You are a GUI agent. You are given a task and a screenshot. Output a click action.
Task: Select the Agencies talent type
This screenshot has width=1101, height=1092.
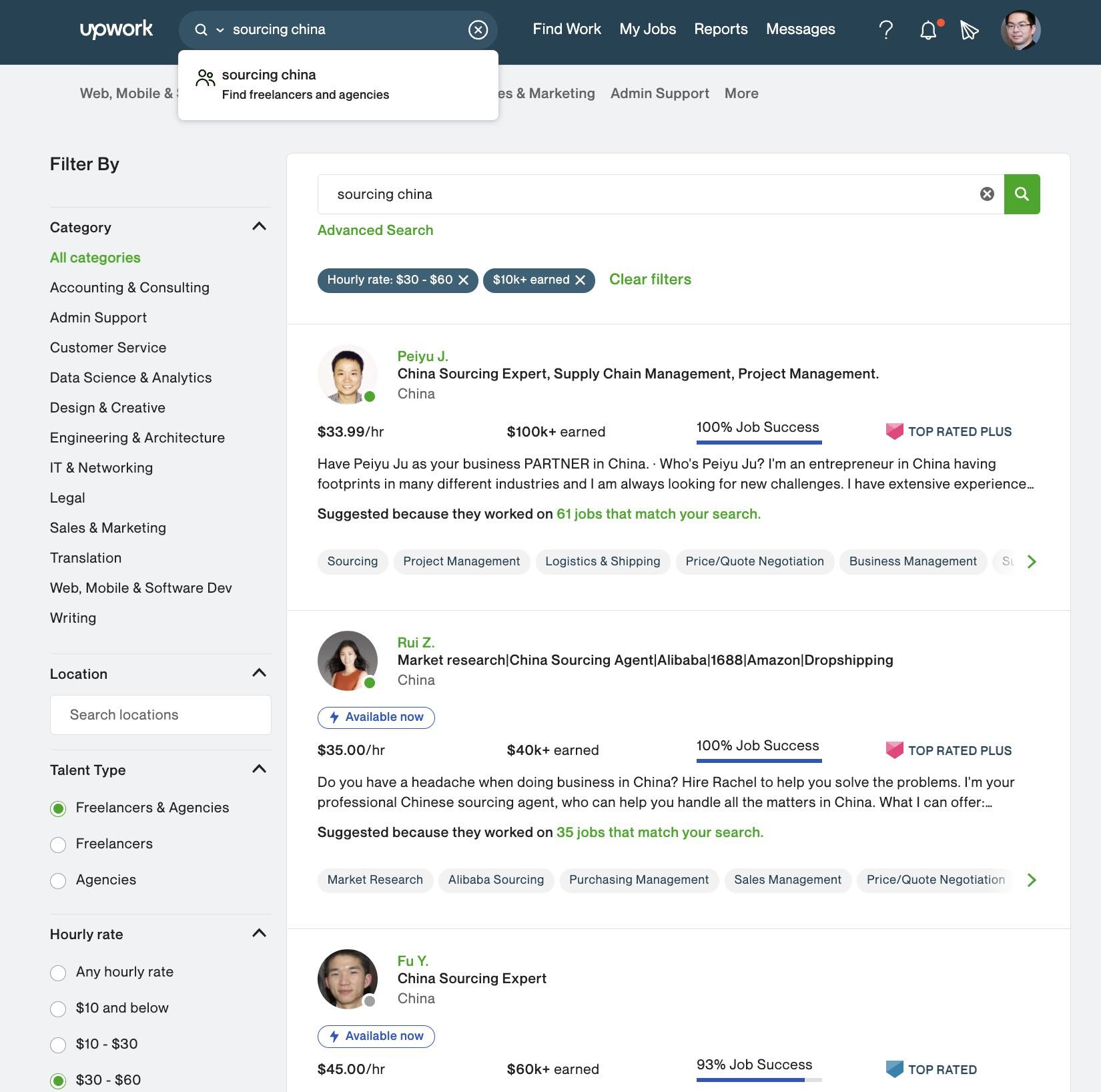58,880
